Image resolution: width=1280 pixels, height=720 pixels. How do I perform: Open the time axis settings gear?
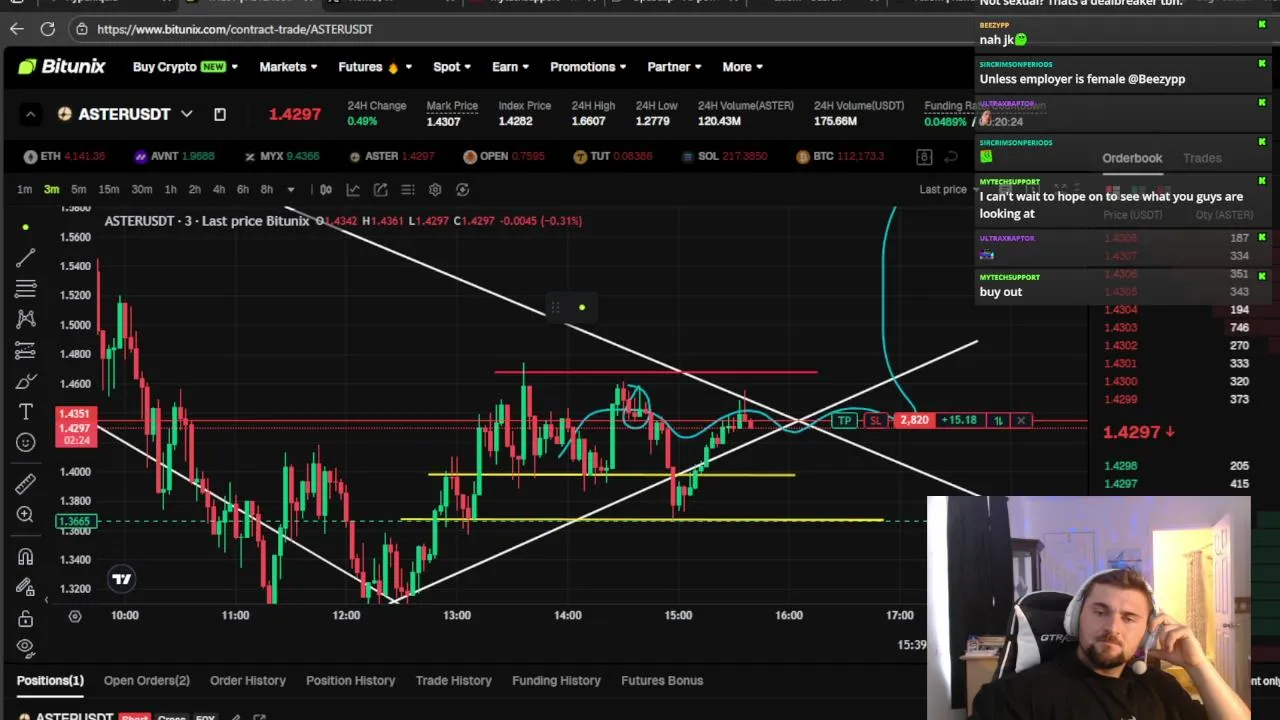(74, 615)
